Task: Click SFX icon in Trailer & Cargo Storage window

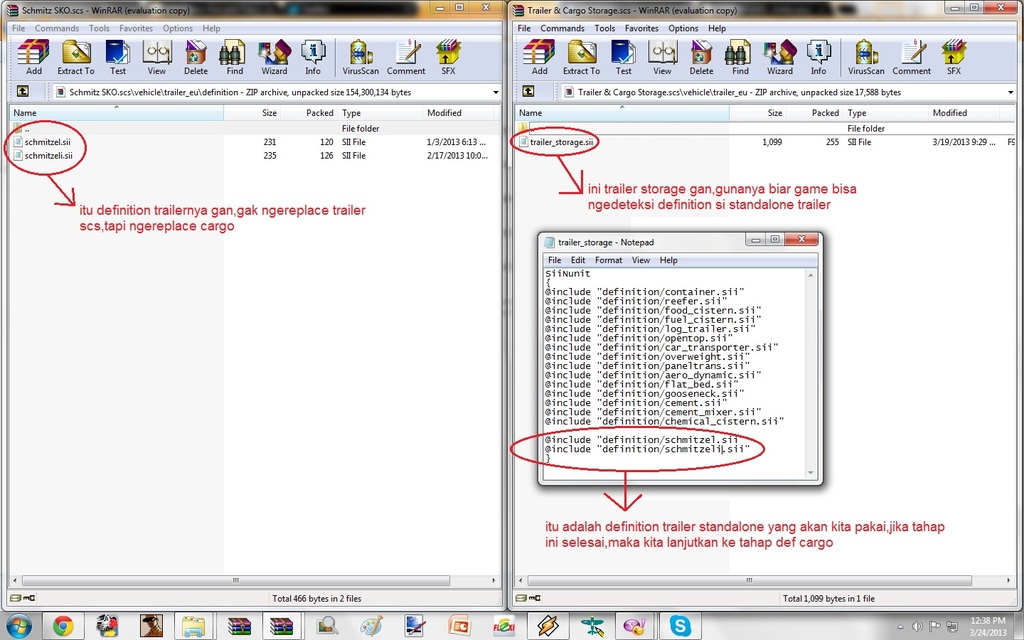Action: (953, 57)
